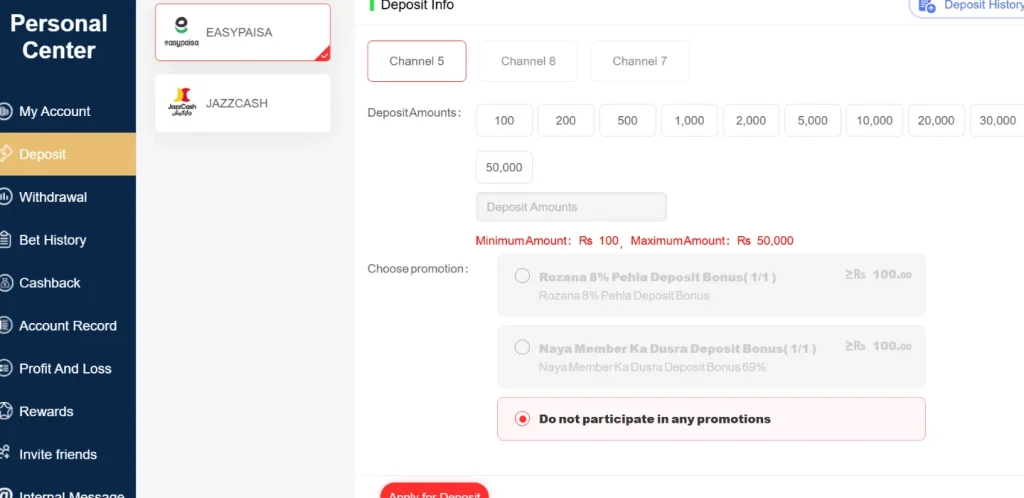
Task: Switch to Channel 5 tab
Action: coord(417,61)
